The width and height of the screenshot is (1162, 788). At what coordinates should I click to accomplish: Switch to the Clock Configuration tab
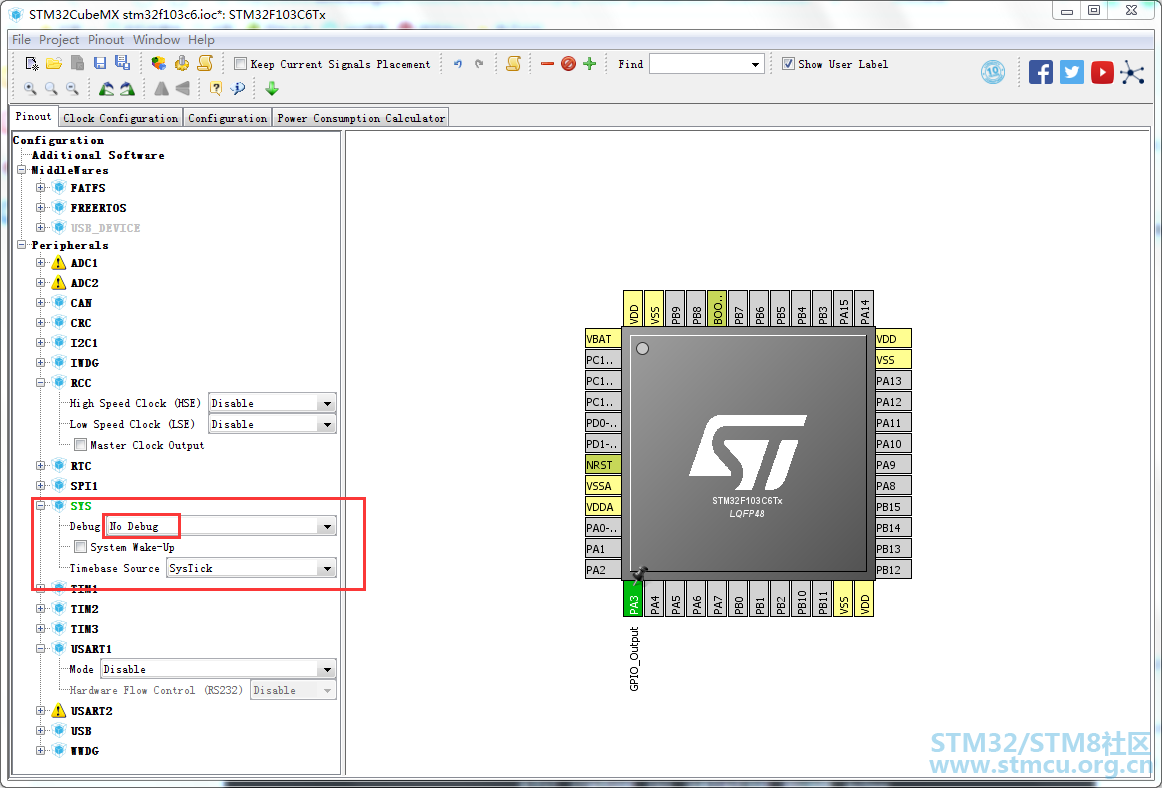coord(121,118)
